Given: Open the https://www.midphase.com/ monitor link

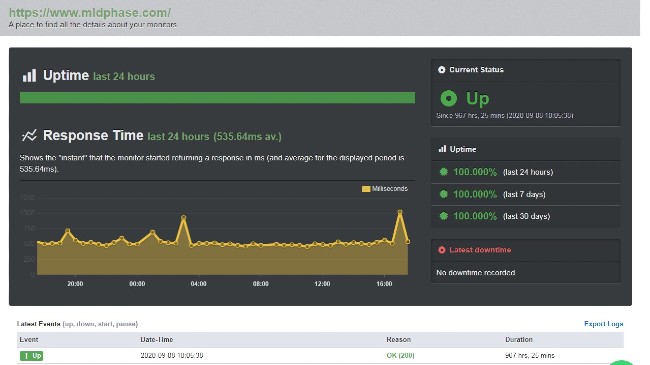Looking at the screenshot, I should point(90,13).
